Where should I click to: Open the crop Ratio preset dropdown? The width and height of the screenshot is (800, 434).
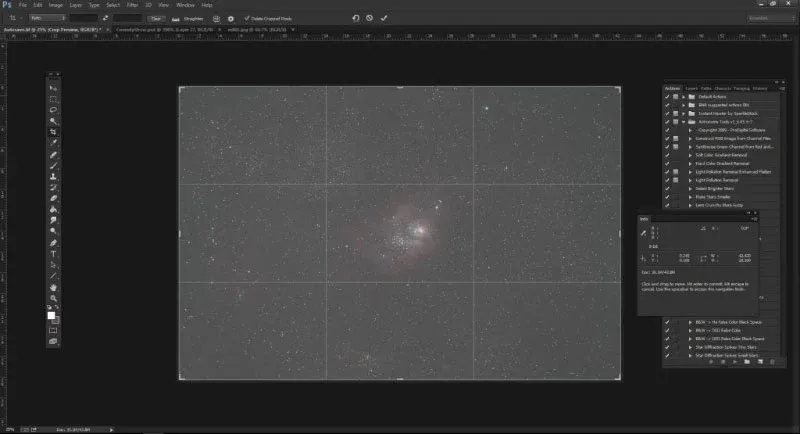[45, 18]
